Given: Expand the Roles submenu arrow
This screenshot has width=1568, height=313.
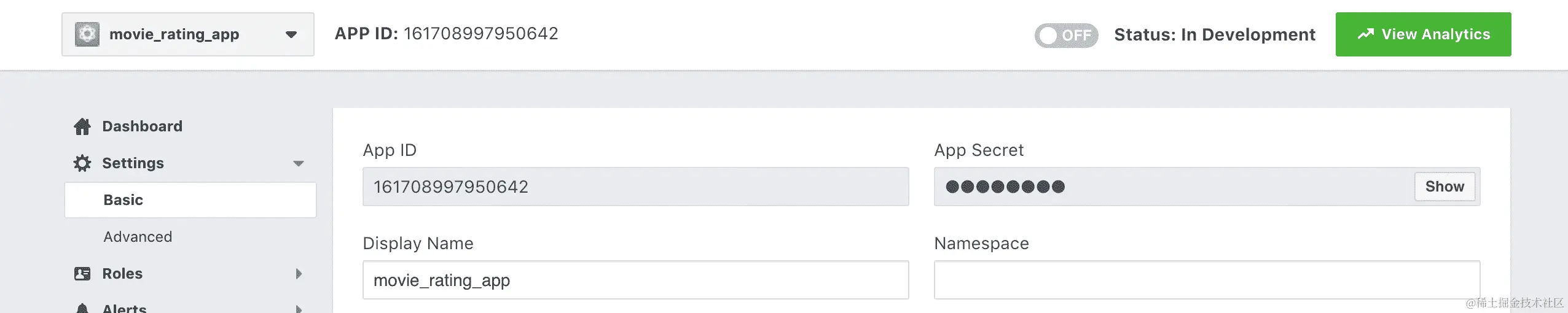Looking at the screenshot, I should click(x=299, y=274).
